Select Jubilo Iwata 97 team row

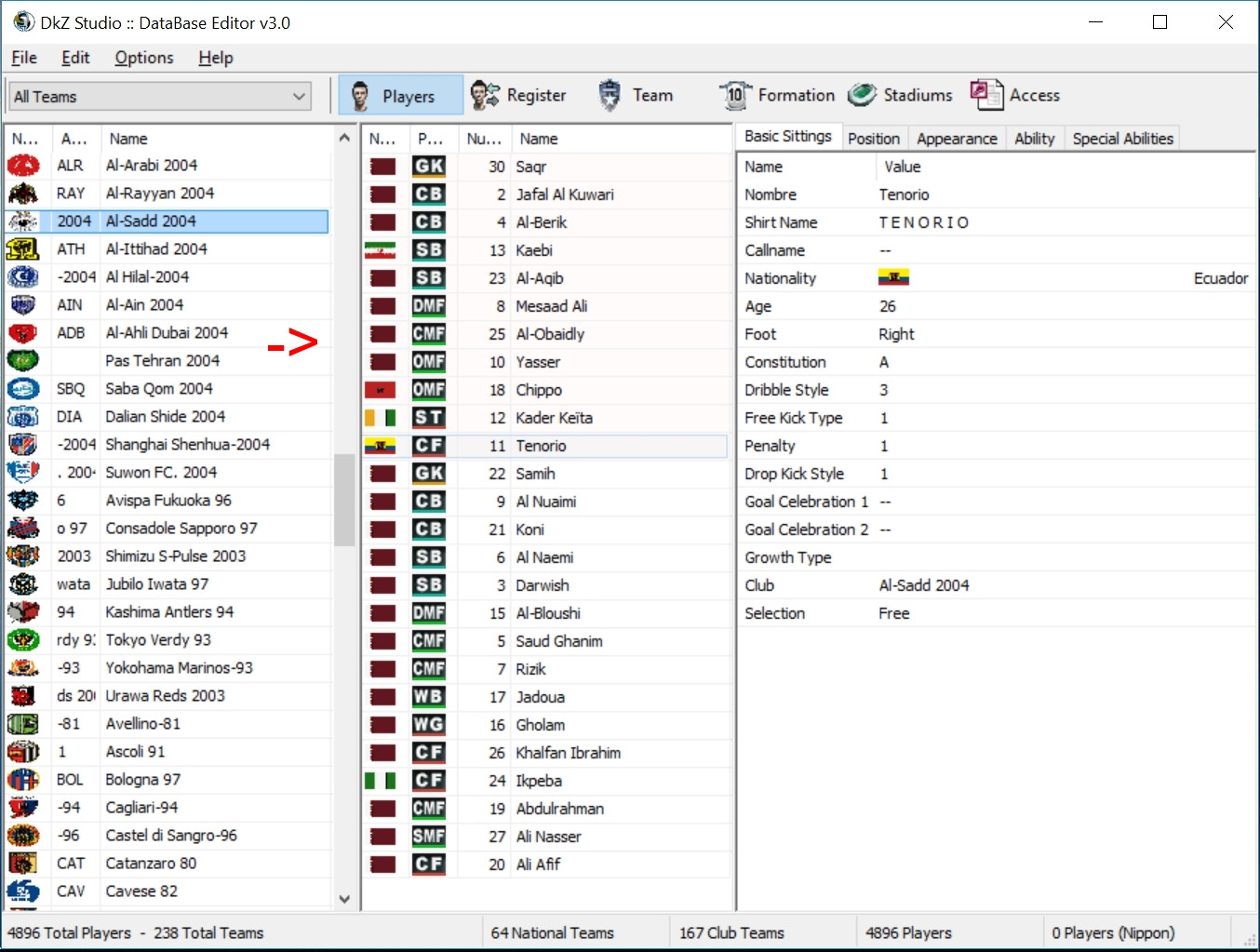point(168,584)
